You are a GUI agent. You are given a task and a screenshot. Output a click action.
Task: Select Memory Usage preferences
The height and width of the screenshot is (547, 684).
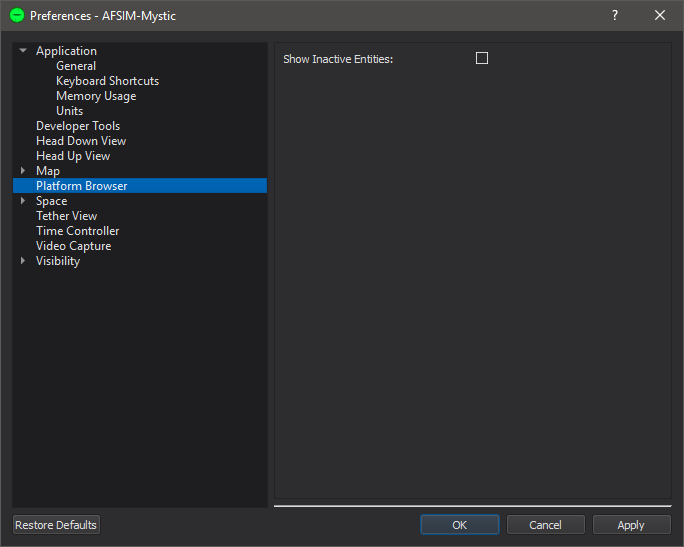pyautogui.click(x=96, y=96)
